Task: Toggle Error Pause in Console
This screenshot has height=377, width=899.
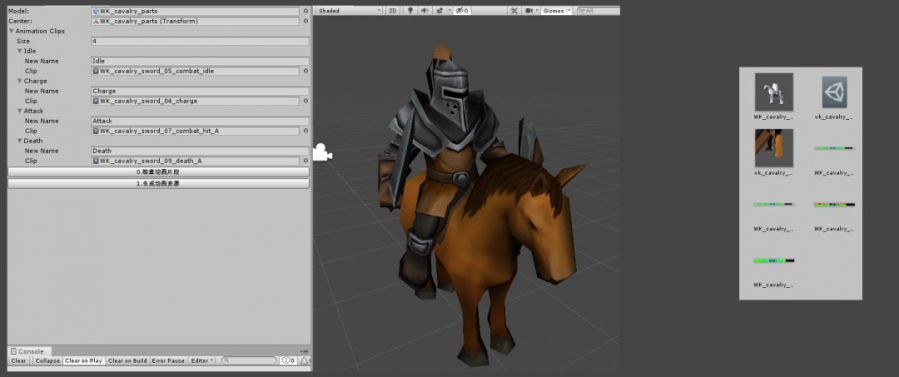Action: (169, 361)
